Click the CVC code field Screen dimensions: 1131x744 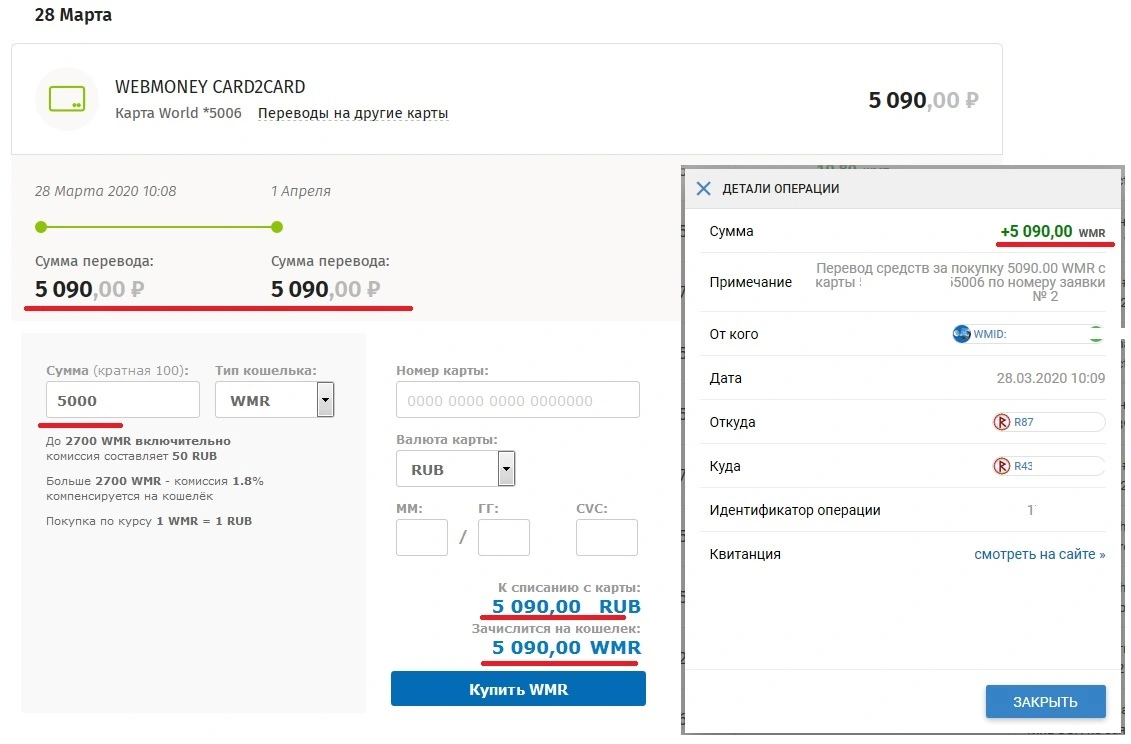coord(607,538)
